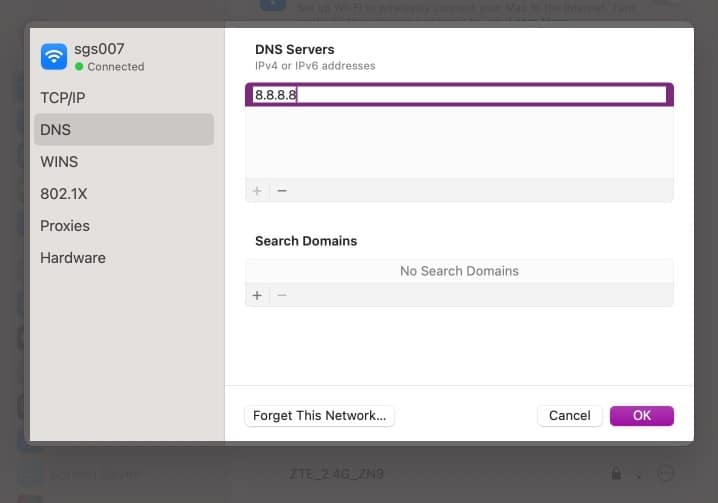Viewport: 718px width, 503px height.
Task: Click the 8.8.8.8 DNS server input field
Action: 459,95
